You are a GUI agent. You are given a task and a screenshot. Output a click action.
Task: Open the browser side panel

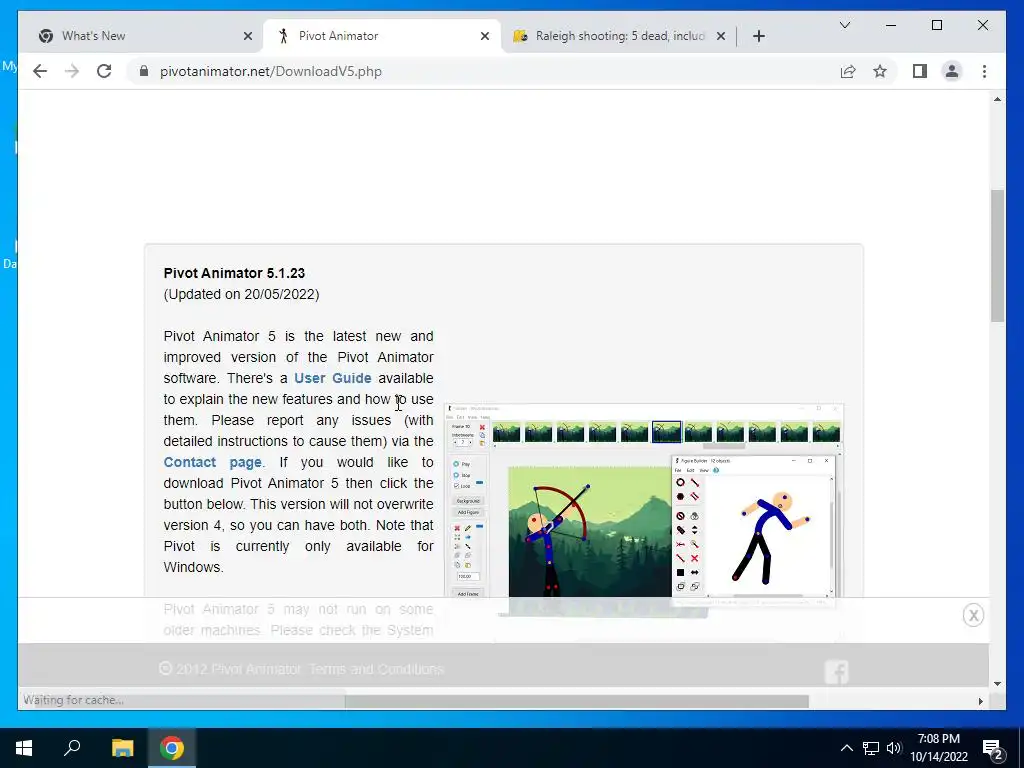coord(920,71)
